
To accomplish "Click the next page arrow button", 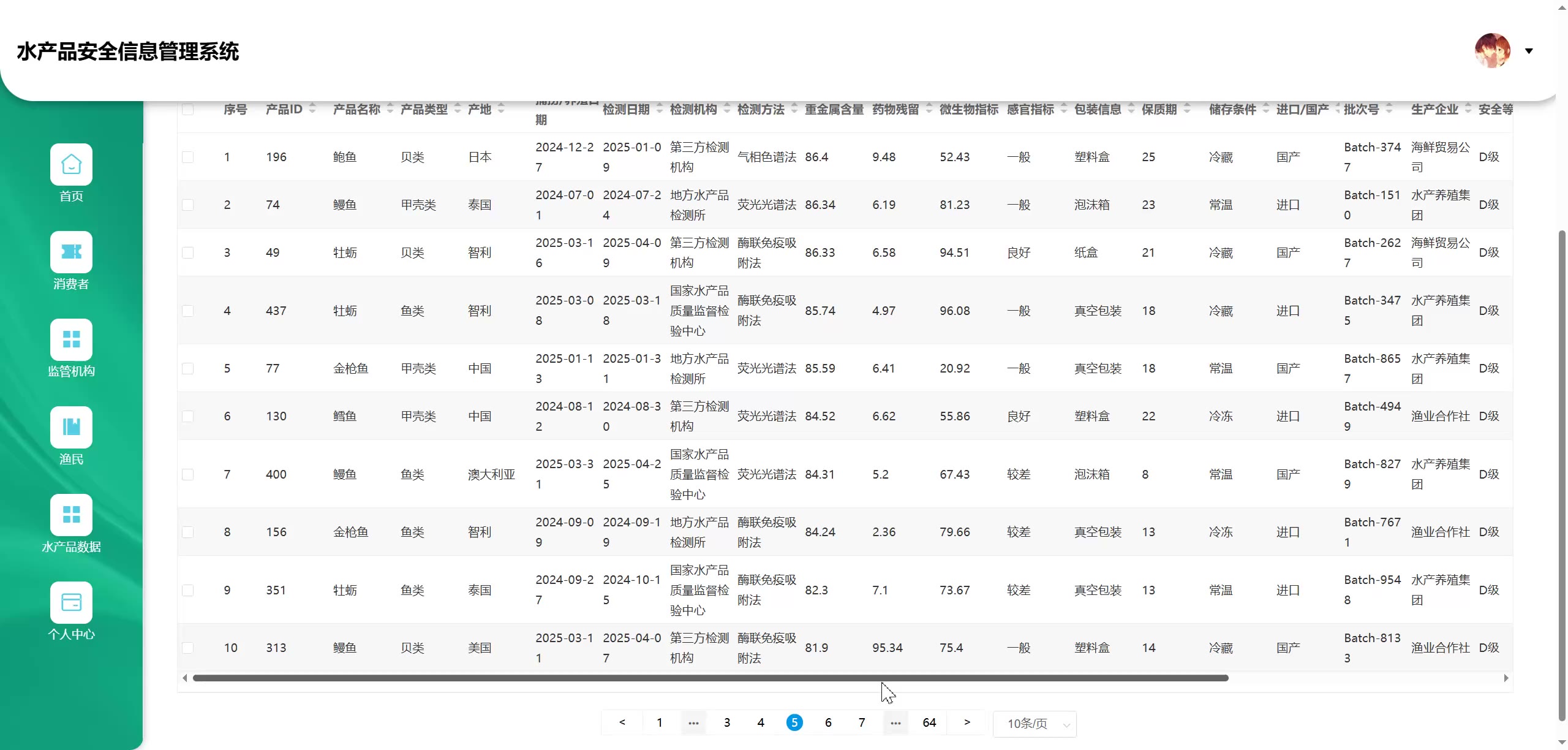I will click(x=967, y=723).
